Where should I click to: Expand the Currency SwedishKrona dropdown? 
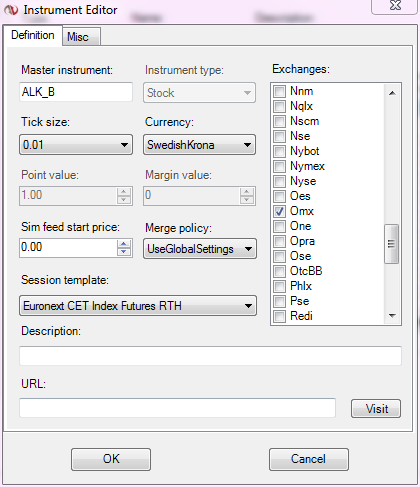(x=200, y=145)
